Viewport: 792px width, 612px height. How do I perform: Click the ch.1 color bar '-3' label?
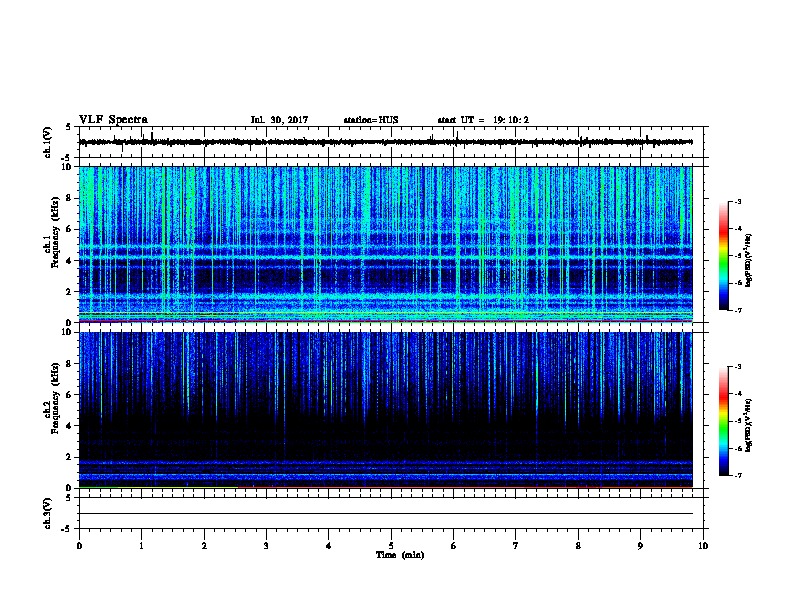coord(737,201)
